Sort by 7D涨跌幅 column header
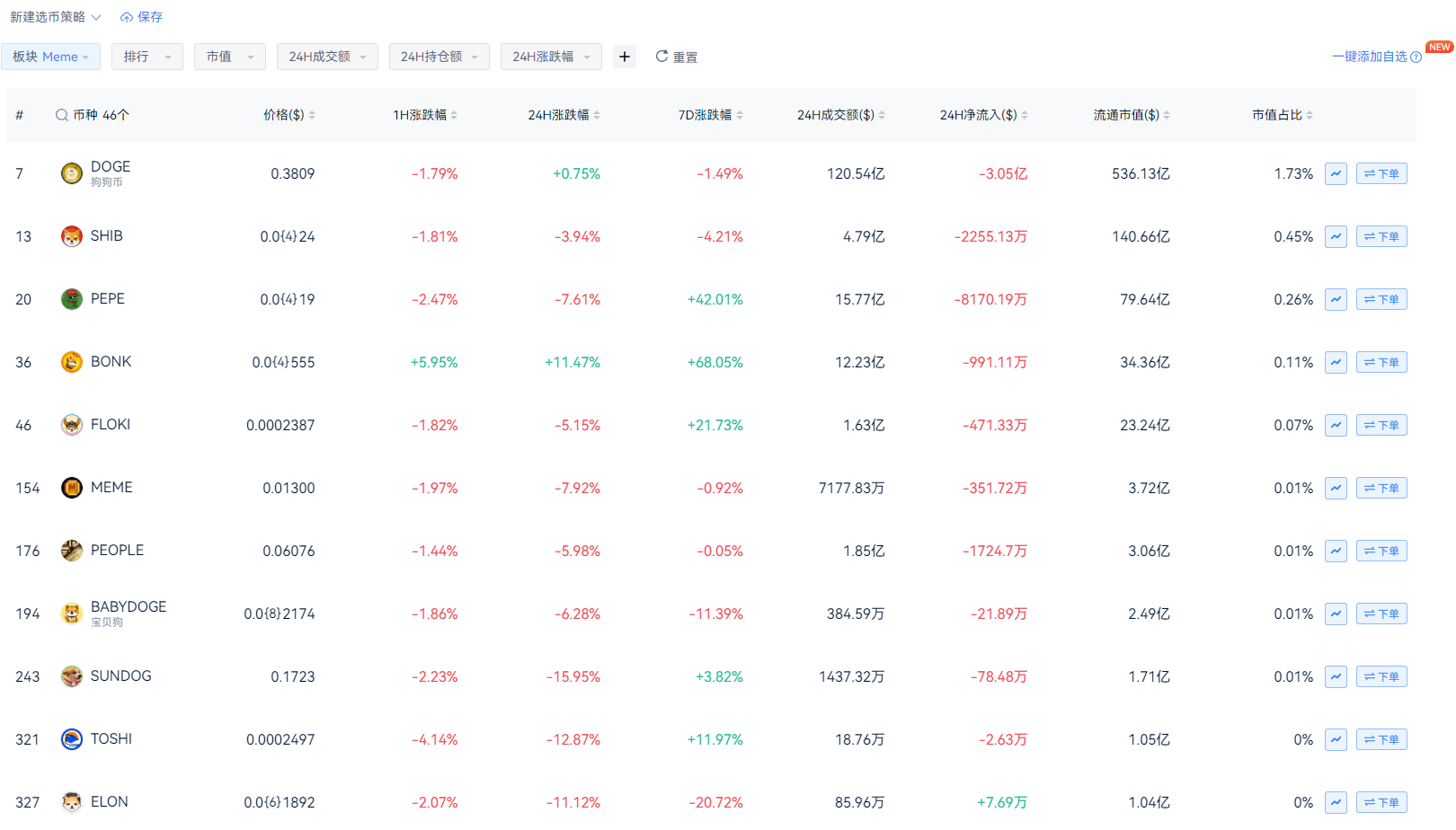Viewport: 1456px width, 830px height. (711, 115)
